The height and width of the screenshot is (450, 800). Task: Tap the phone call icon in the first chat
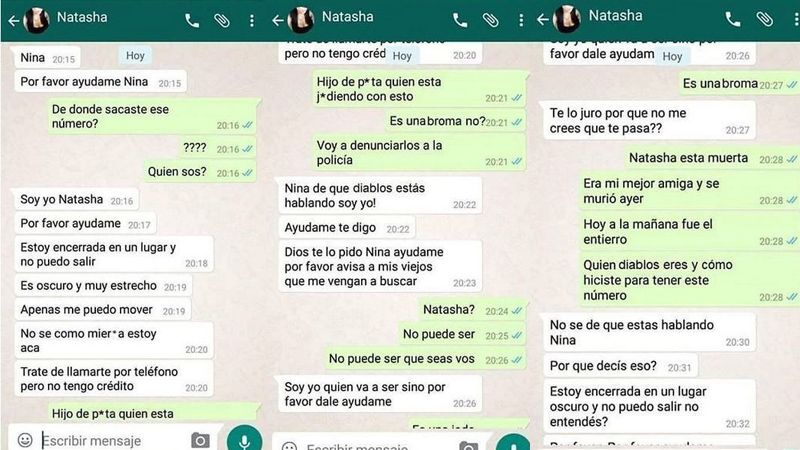click(192, 21)
